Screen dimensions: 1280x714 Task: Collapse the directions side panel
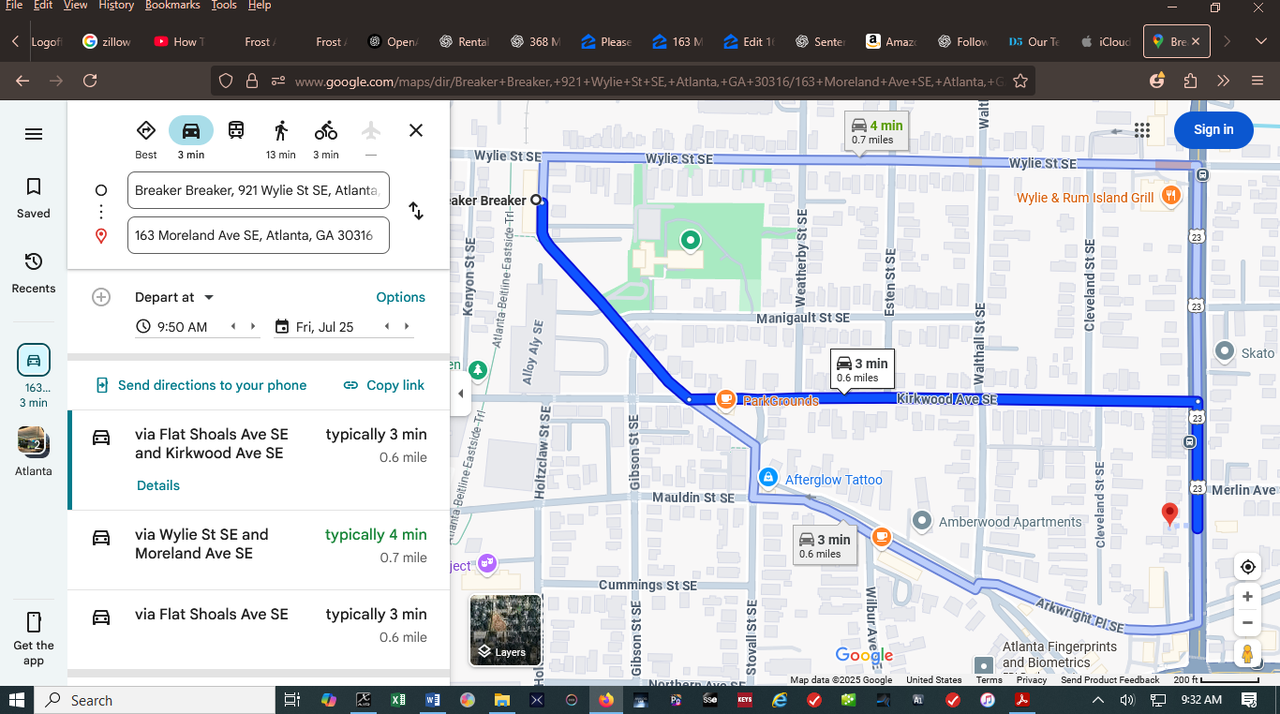coord(460,394)
